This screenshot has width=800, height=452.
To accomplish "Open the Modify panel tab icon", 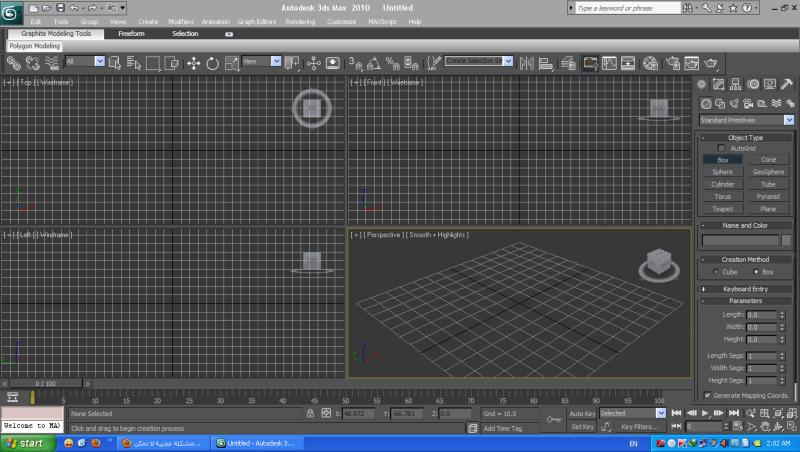I will click(x=720, y=85).
